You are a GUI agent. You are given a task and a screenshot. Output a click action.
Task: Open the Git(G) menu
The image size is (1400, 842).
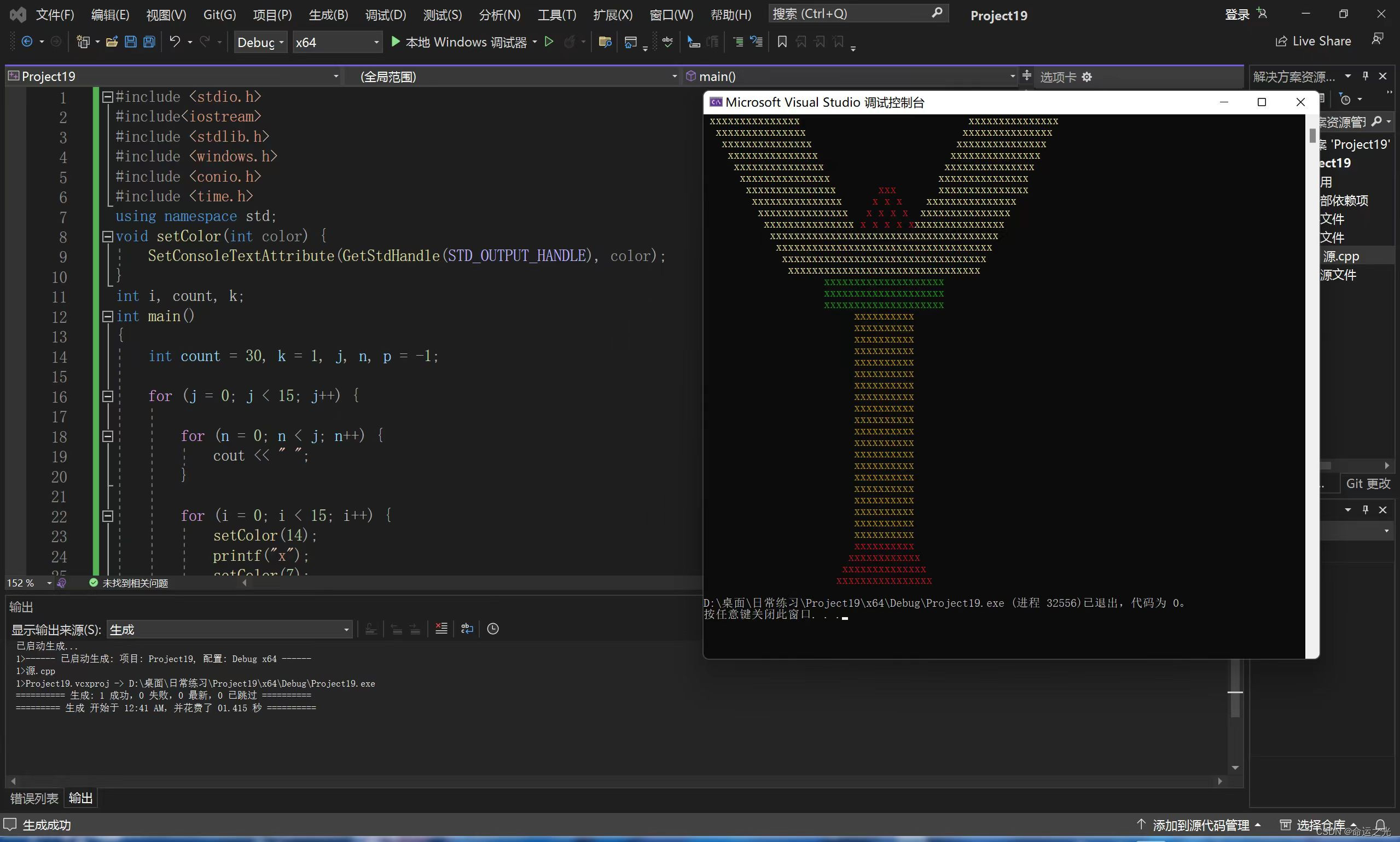pos(219,15)
